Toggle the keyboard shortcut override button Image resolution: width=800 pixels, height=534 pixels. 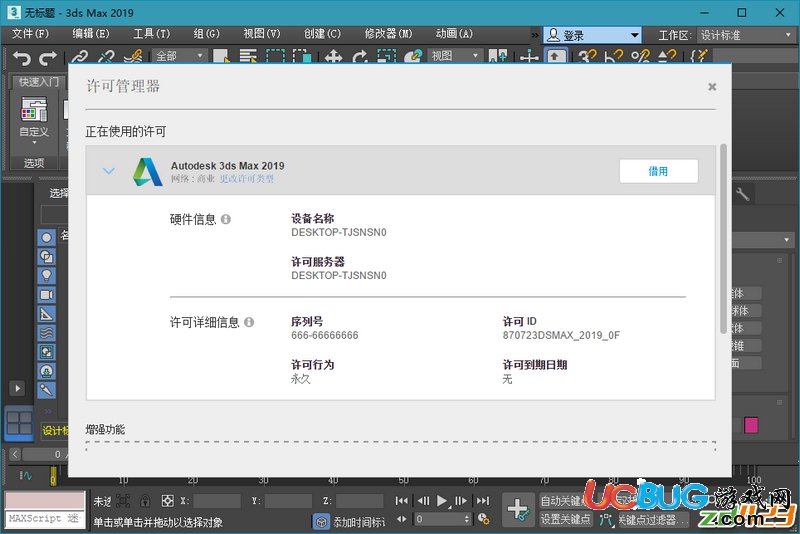(x=556, y=56)
